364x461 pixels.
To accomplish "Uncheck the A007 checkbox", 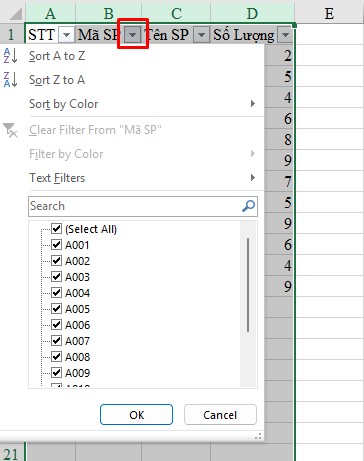I will click(56, 341).
